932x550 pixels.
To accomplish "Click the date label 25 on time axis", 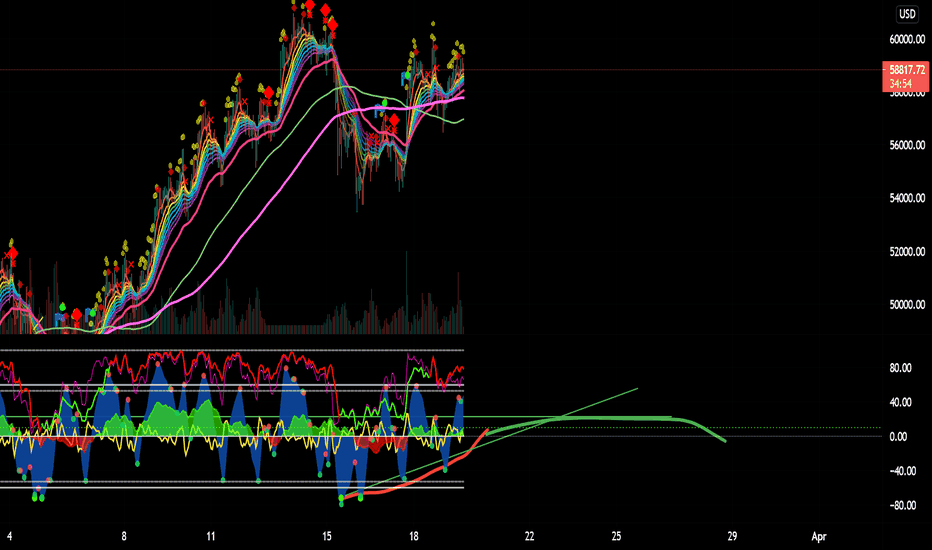I will (x=616, y=536).
